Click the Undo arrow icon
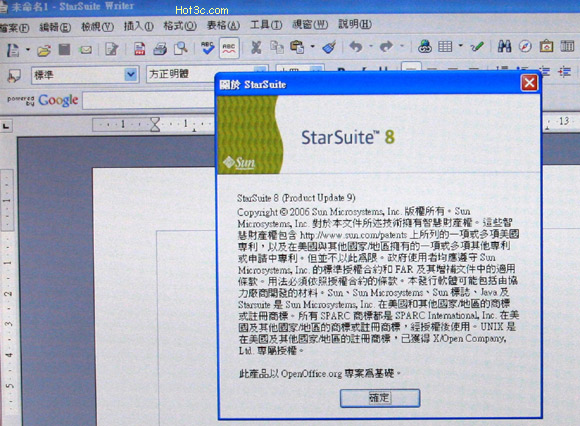 pyautogui.click(x=356, y=47)
